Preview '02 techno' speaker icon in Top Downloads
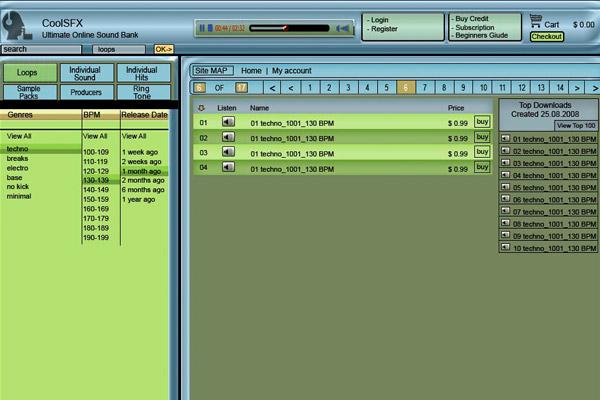Screen dimensions: 600x400 505,151
